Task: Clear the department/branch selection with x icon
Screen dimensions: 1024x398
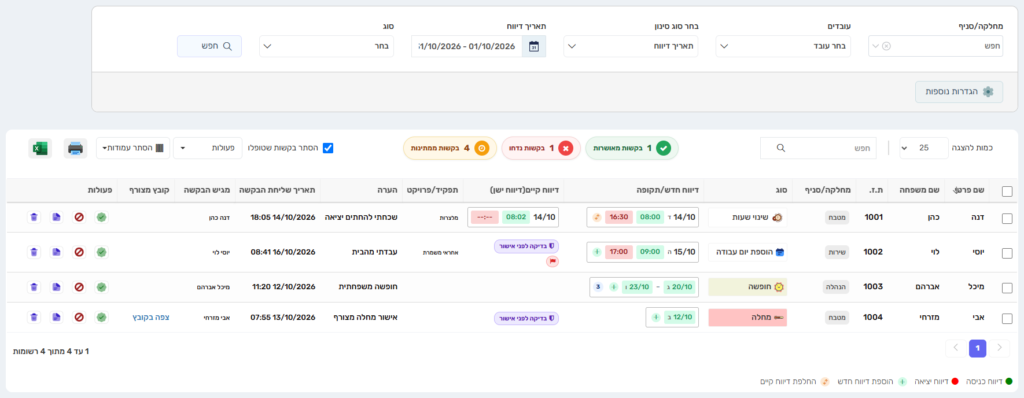Action: tap(886, 46)
